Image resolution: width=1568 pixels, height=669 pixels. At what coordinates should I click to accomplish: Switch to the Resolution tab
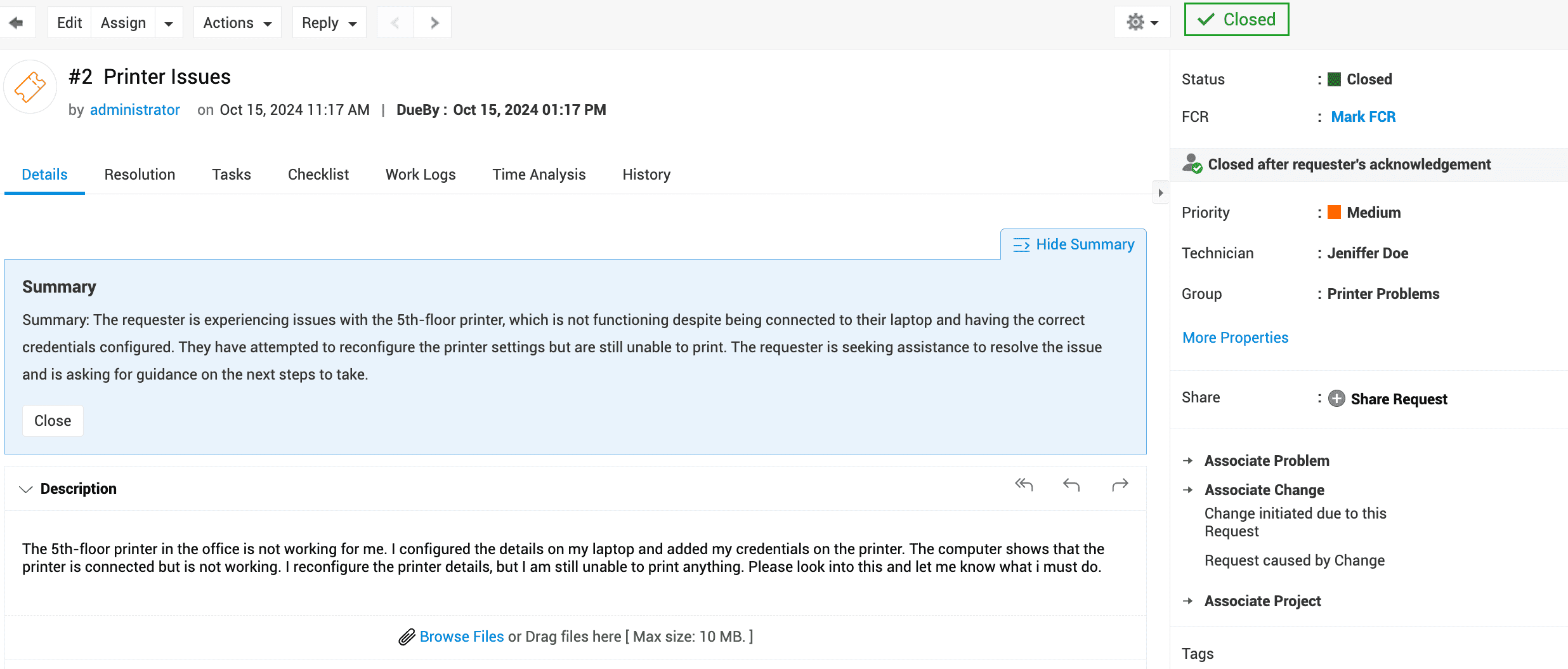(x=140, y=175)
